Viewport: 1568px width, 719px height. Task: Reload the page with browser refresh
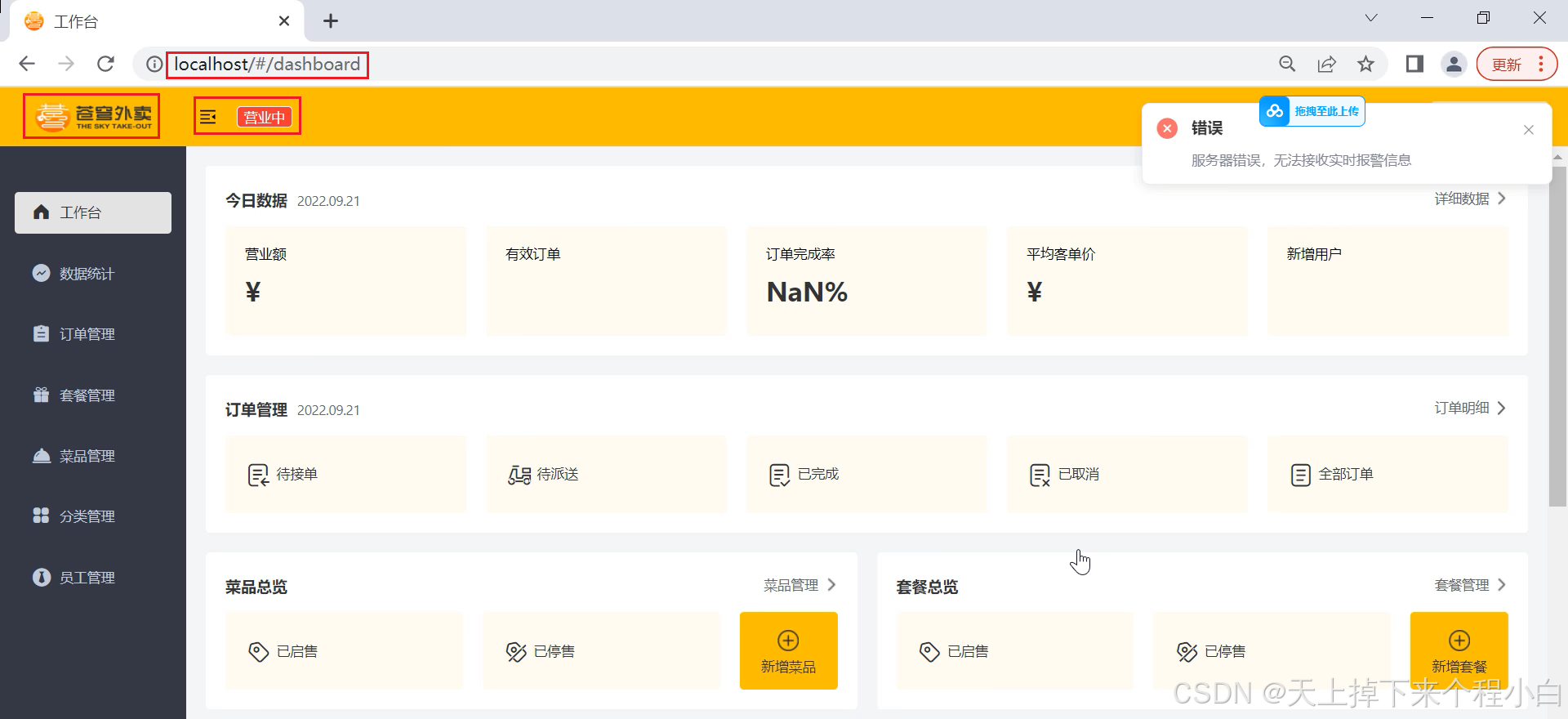click(105, 64)
